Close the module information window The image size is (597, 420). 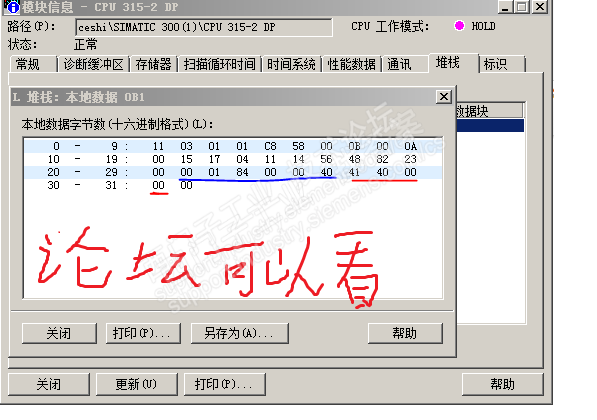540,7
